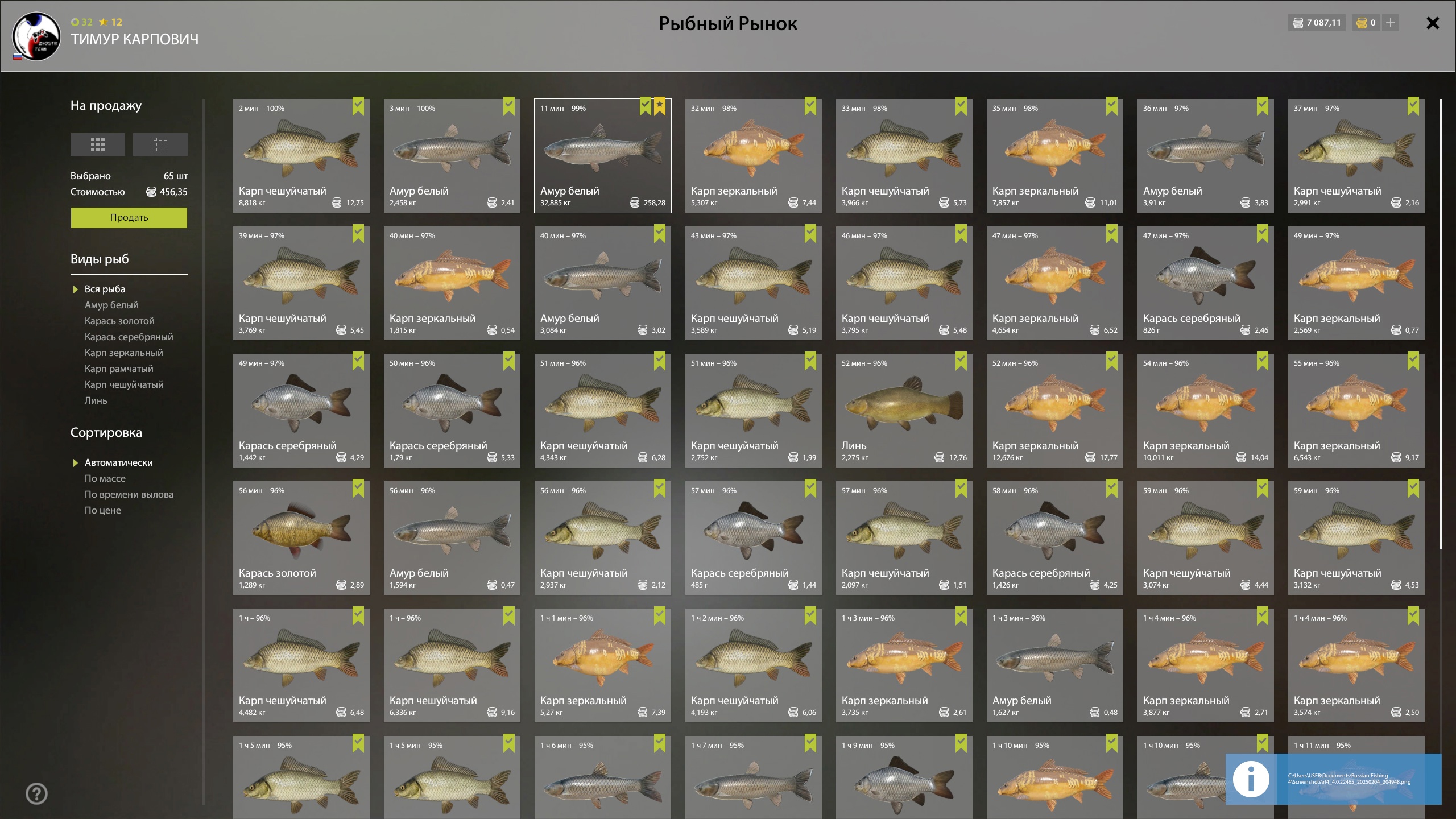Click the silver coins balance 7 087,11
Screen dimensions: 1456x819
tap(1317, 23)
